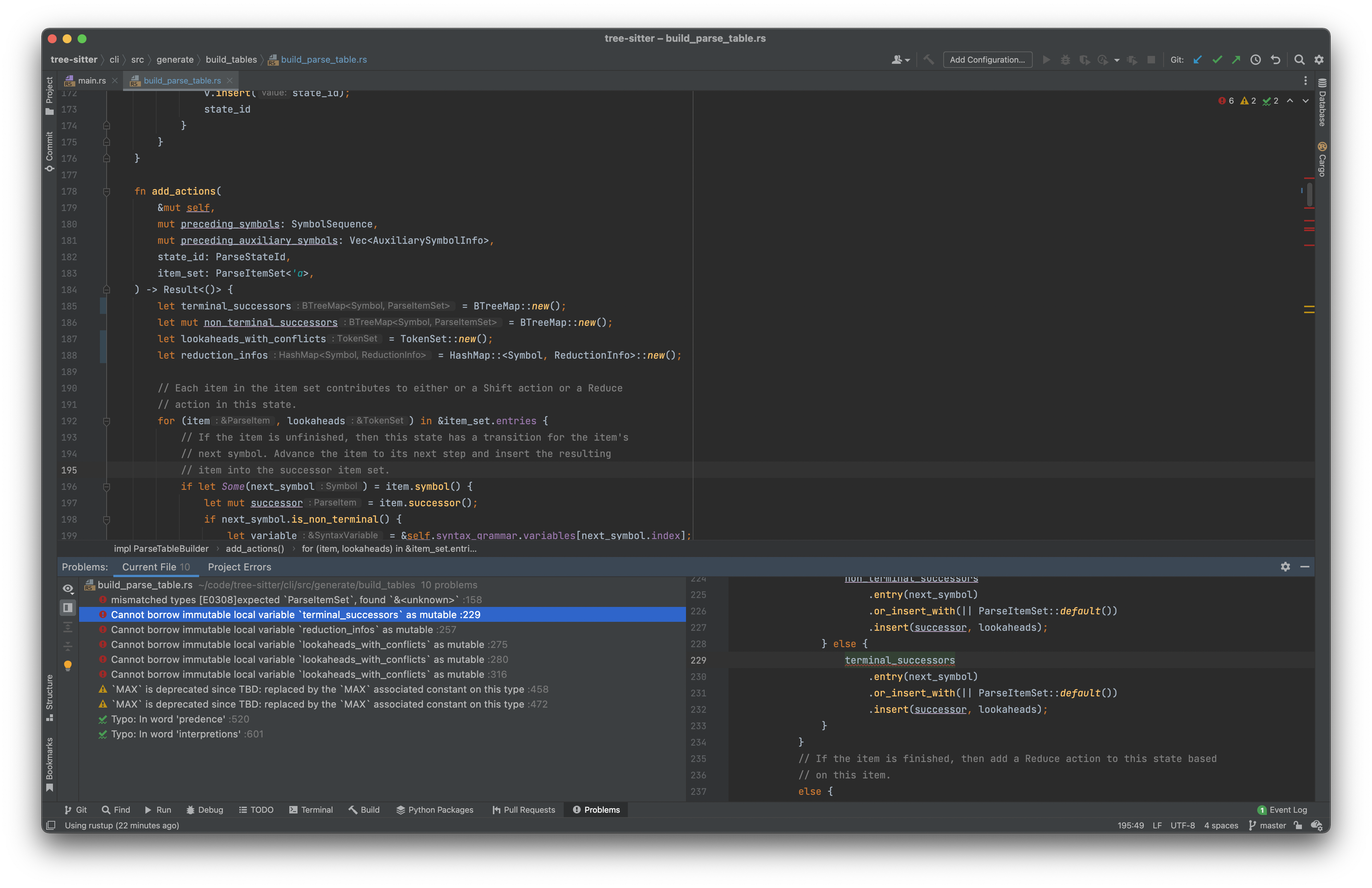Screen dimensions: 1372x888
Task: Click the build_tables breadcrumb in navigation bar
Action: click(x=231, y=59)
